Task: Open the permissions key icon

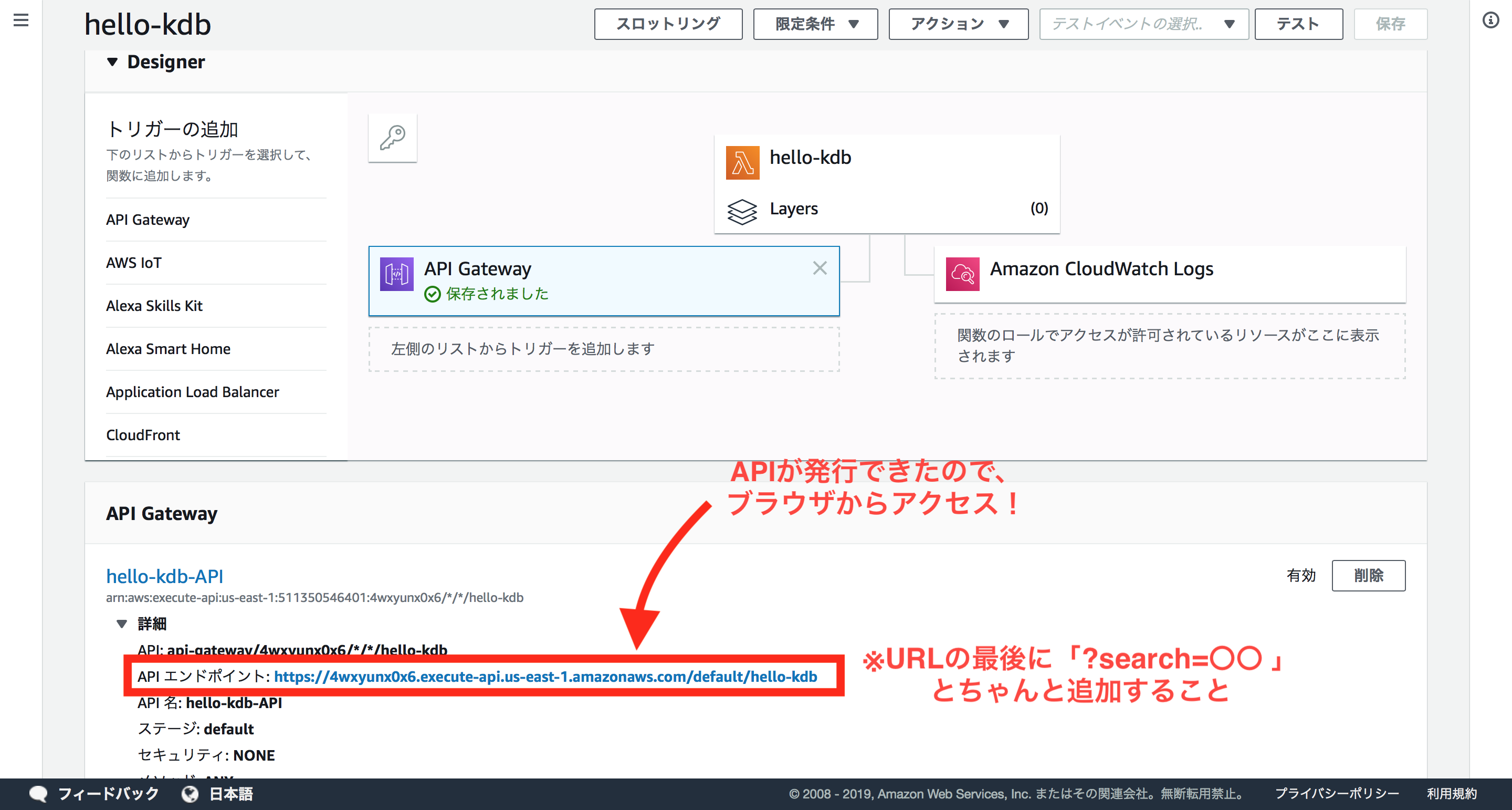Action: (x=393, y=138)
